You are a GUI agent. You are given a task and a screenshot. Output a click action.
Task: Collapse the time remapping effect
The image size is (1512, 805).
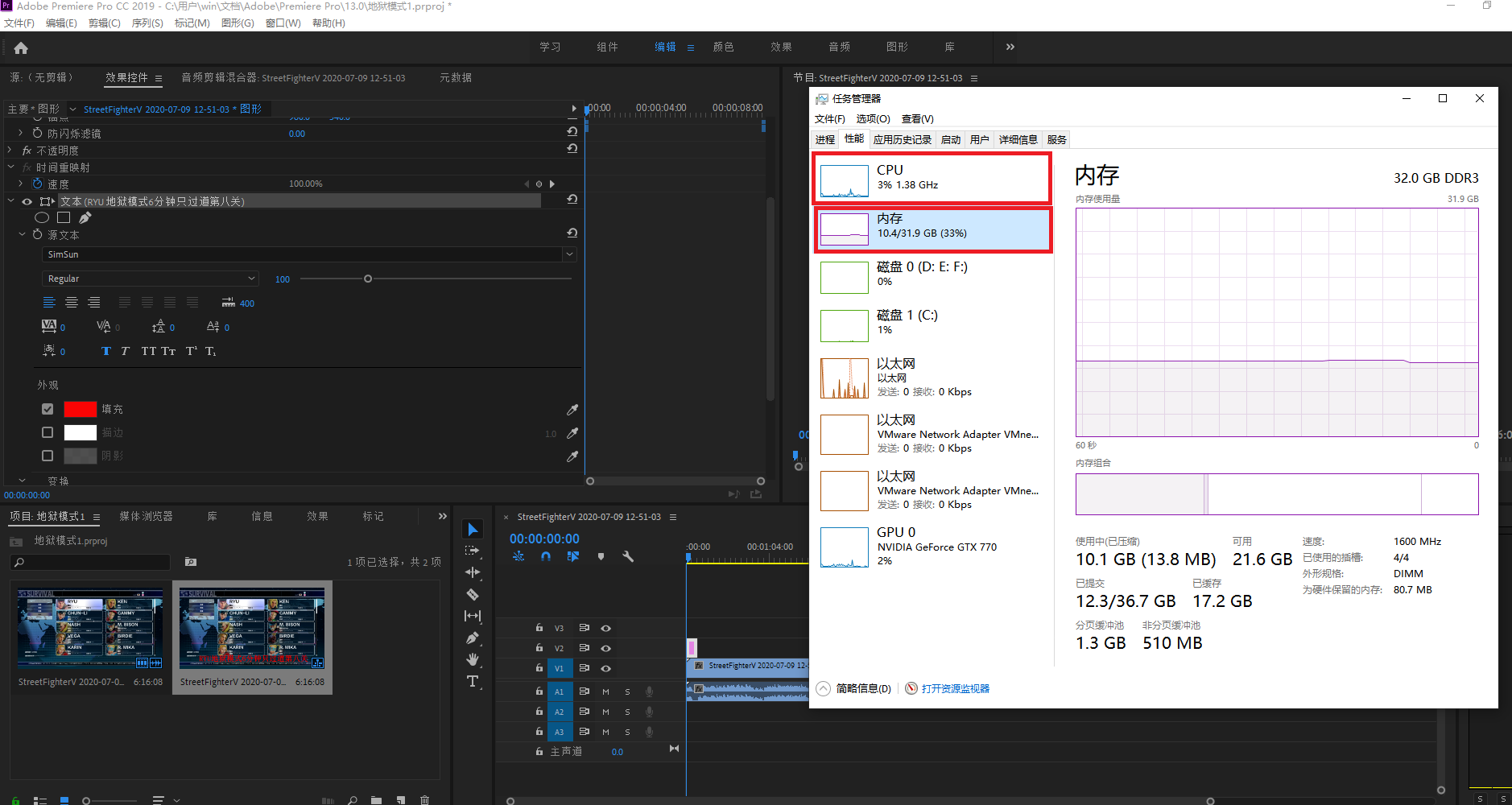(x=10, y=167)
